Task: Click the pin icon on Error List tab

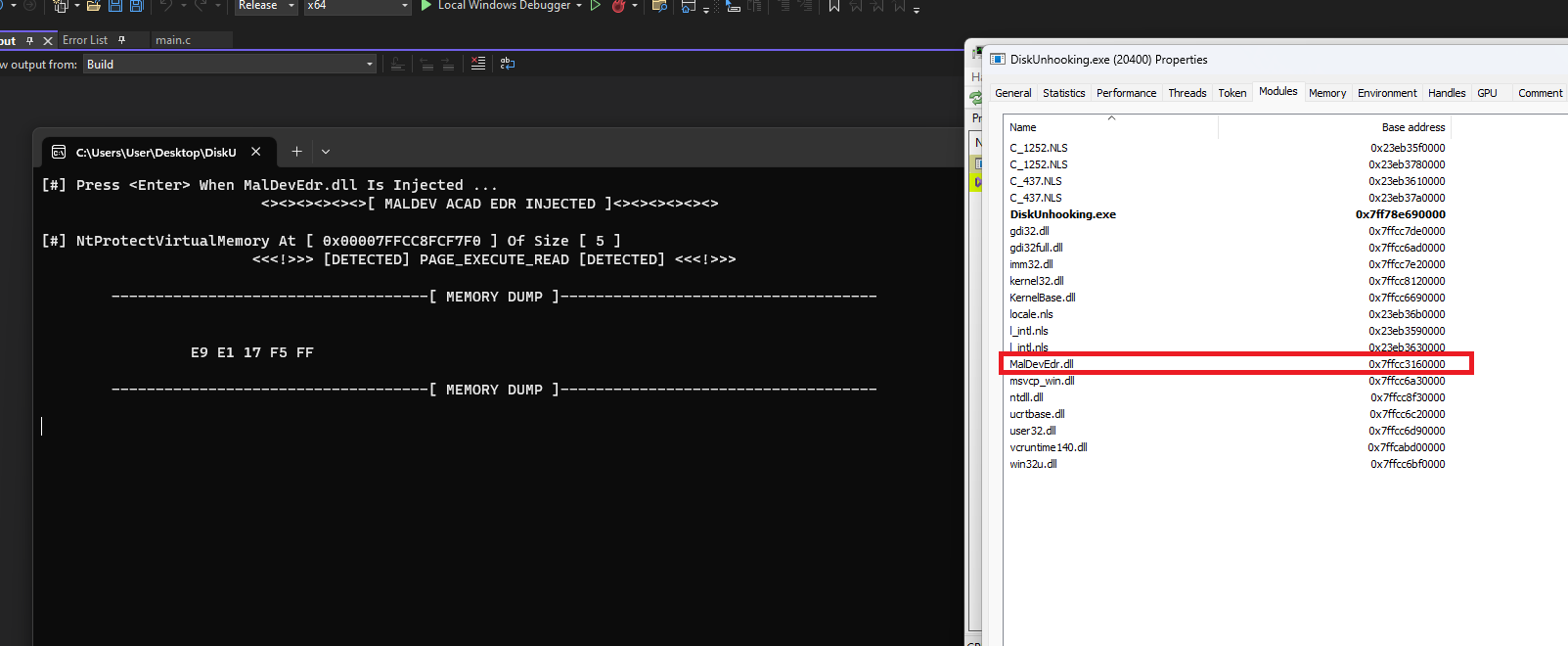Action: point(121,40)
